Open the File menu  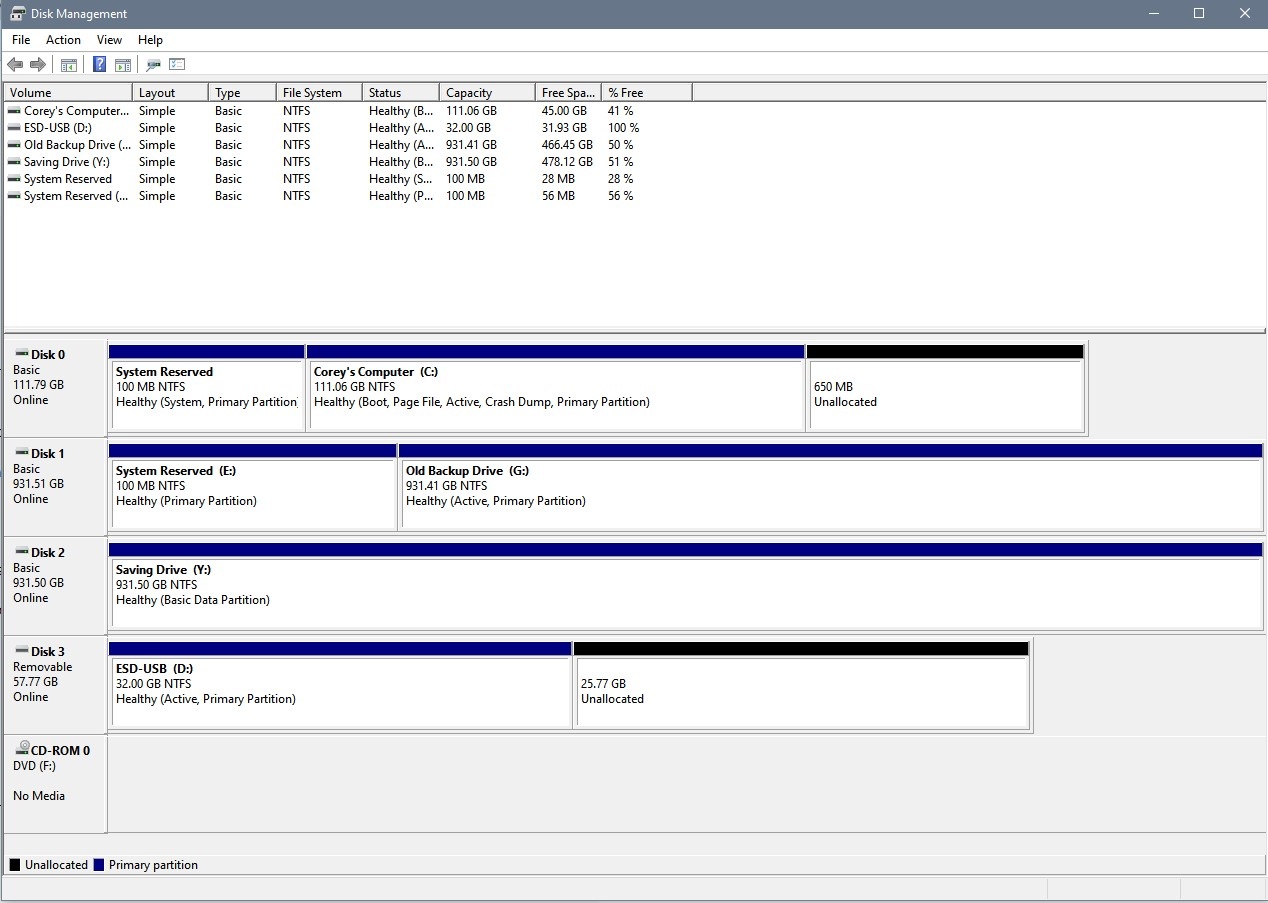coord(20,40)
